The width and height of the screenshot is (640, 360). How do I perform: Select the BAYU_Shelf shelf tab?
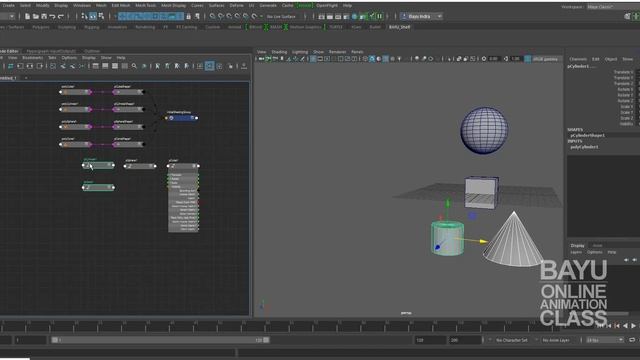click(400, 27)
